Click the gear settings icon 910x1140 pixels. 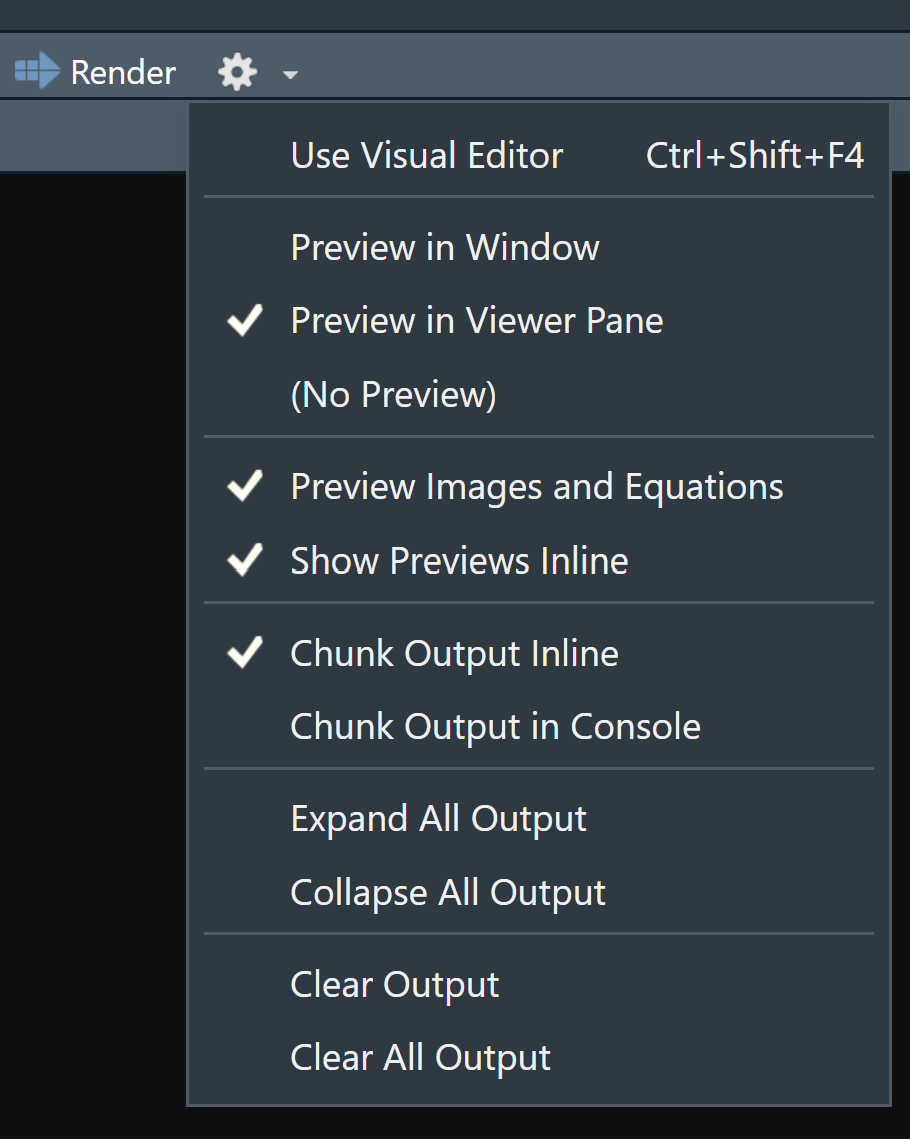[x=238, y=72]
